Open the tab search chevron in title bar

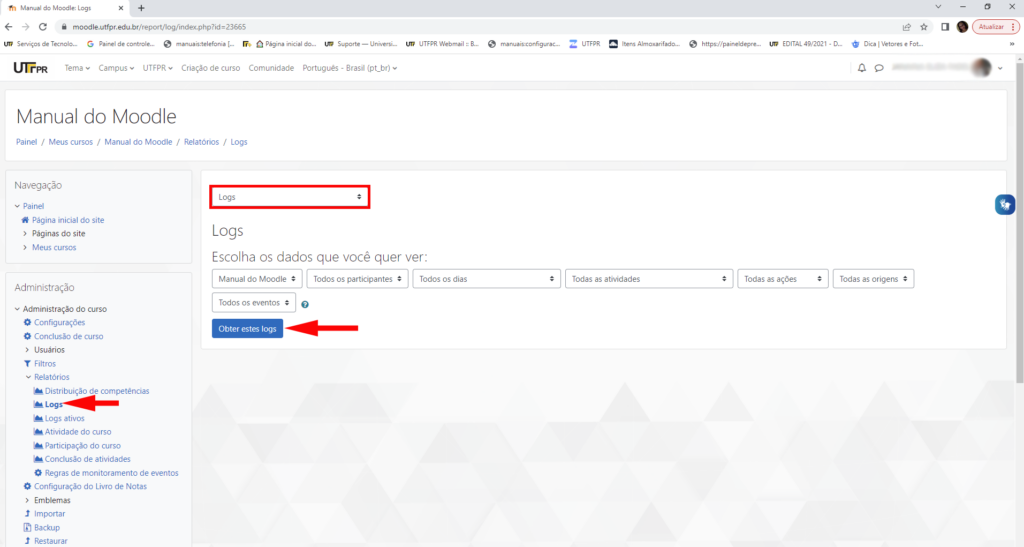tap(938, 7)
